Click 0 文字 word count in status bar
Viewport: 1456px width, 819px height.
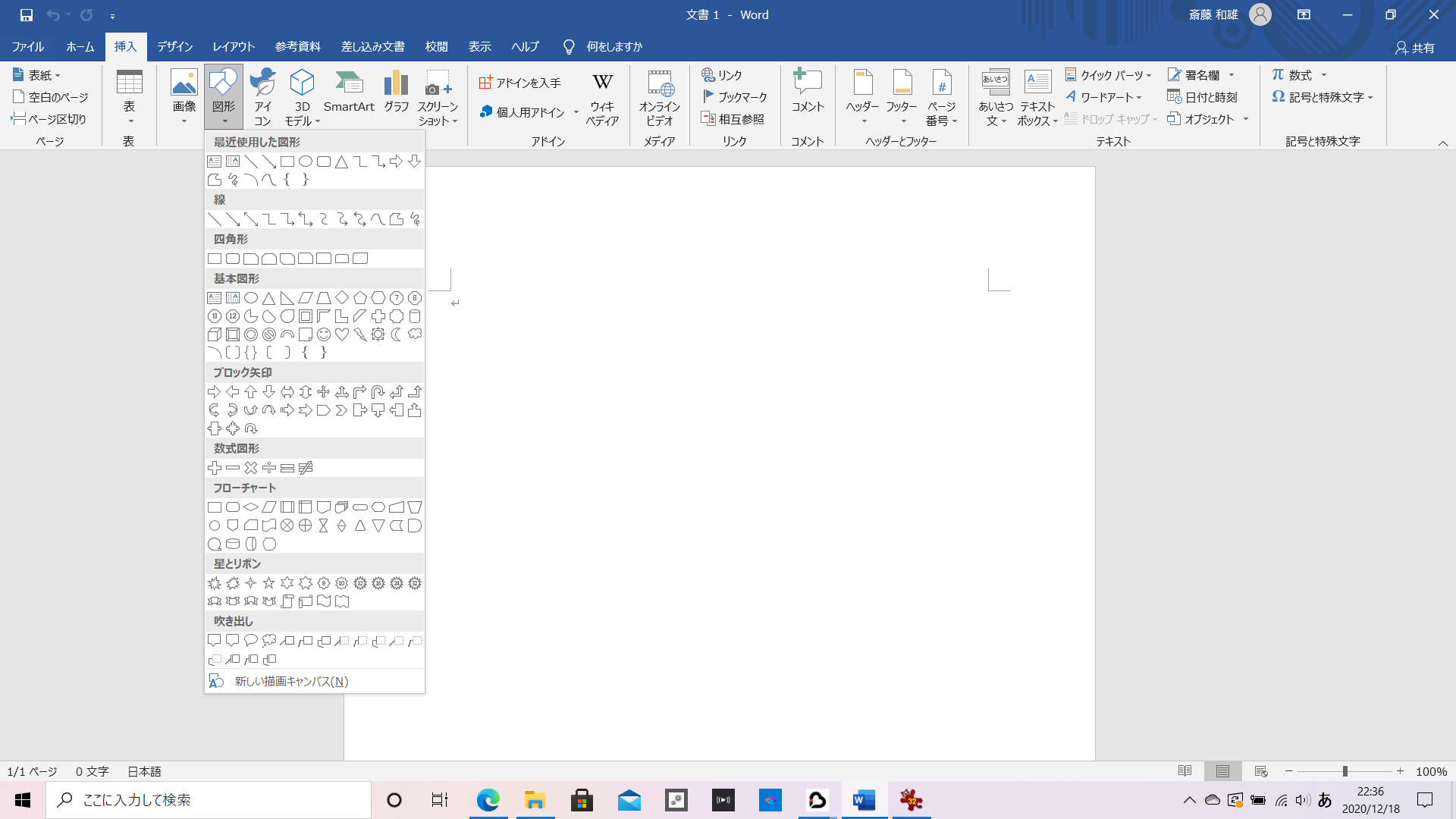pyautogui.click(x=90, y=771)
